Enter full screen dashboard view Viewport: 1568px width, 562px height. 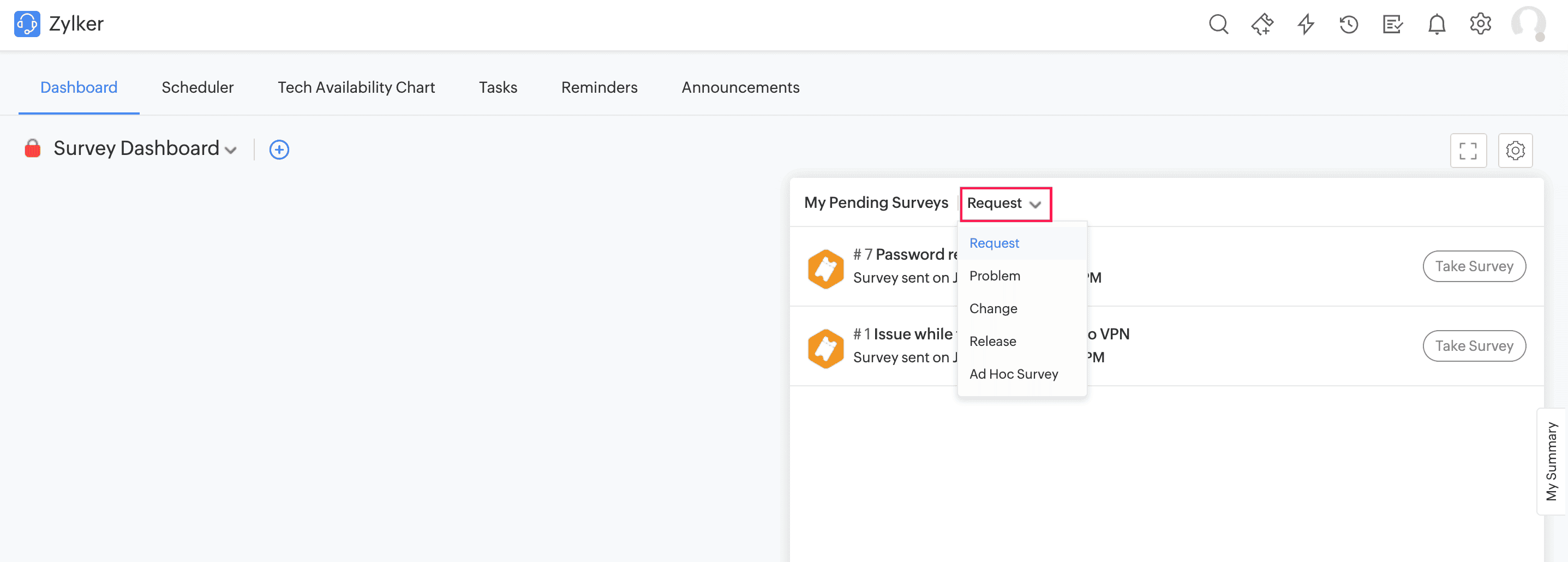click(1468, 151)
